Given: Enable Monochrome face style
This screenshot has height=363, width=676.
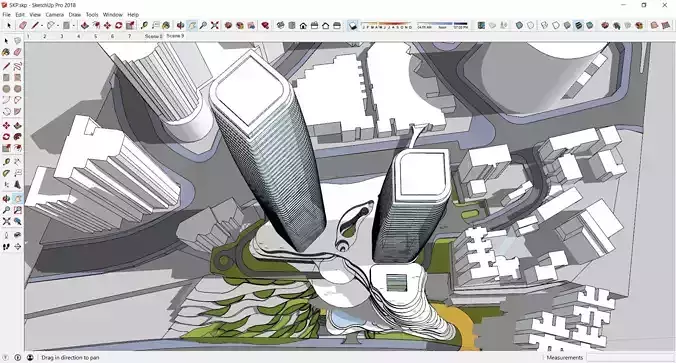Looking at the screenshot, I should click(x=589, y=25).
